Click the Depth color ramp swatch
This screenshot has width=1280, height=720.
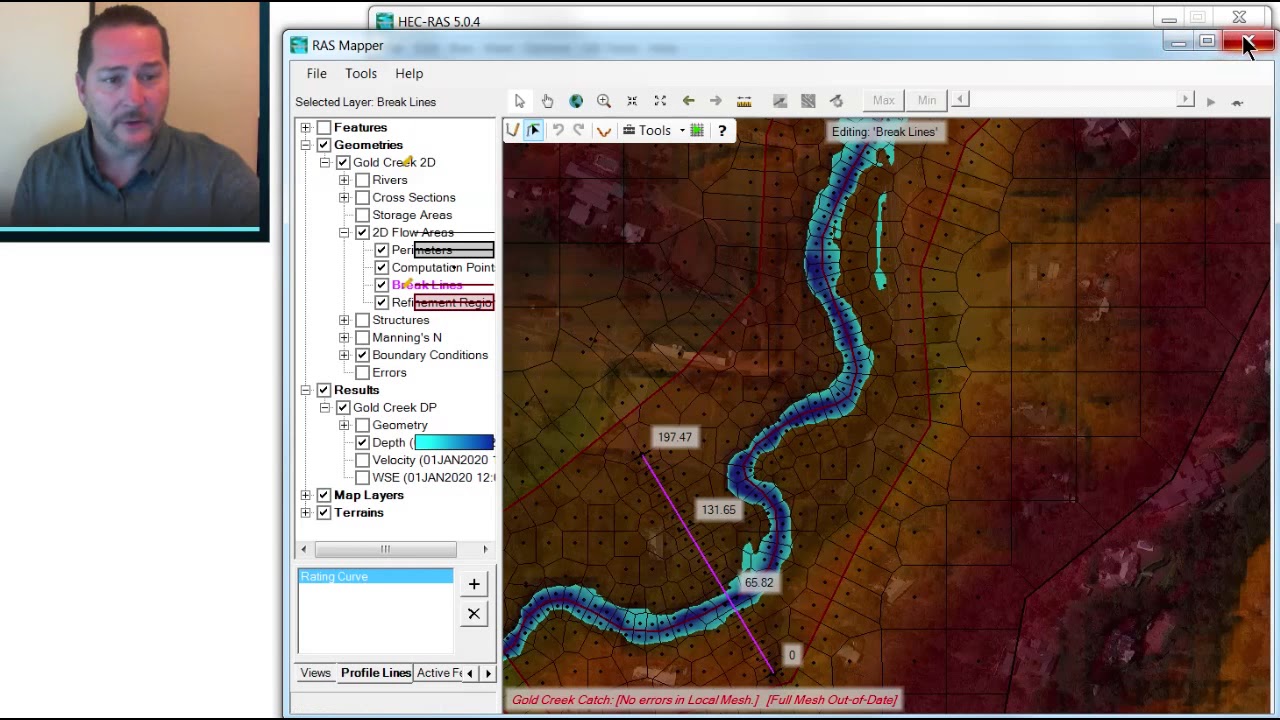[454, 442]
